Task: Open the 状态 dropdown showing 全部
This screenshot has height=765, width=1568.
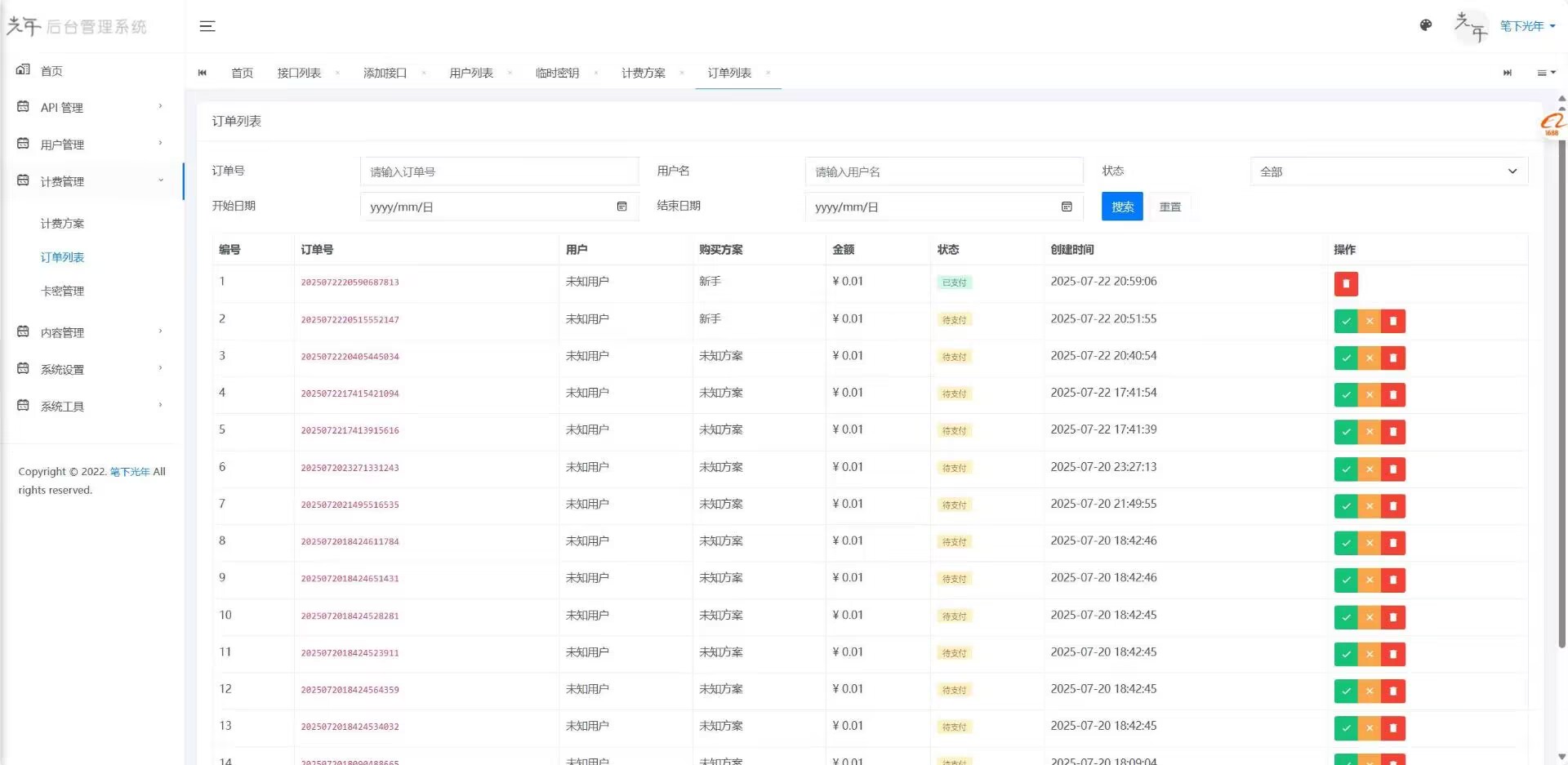Action: point(1389,171)
